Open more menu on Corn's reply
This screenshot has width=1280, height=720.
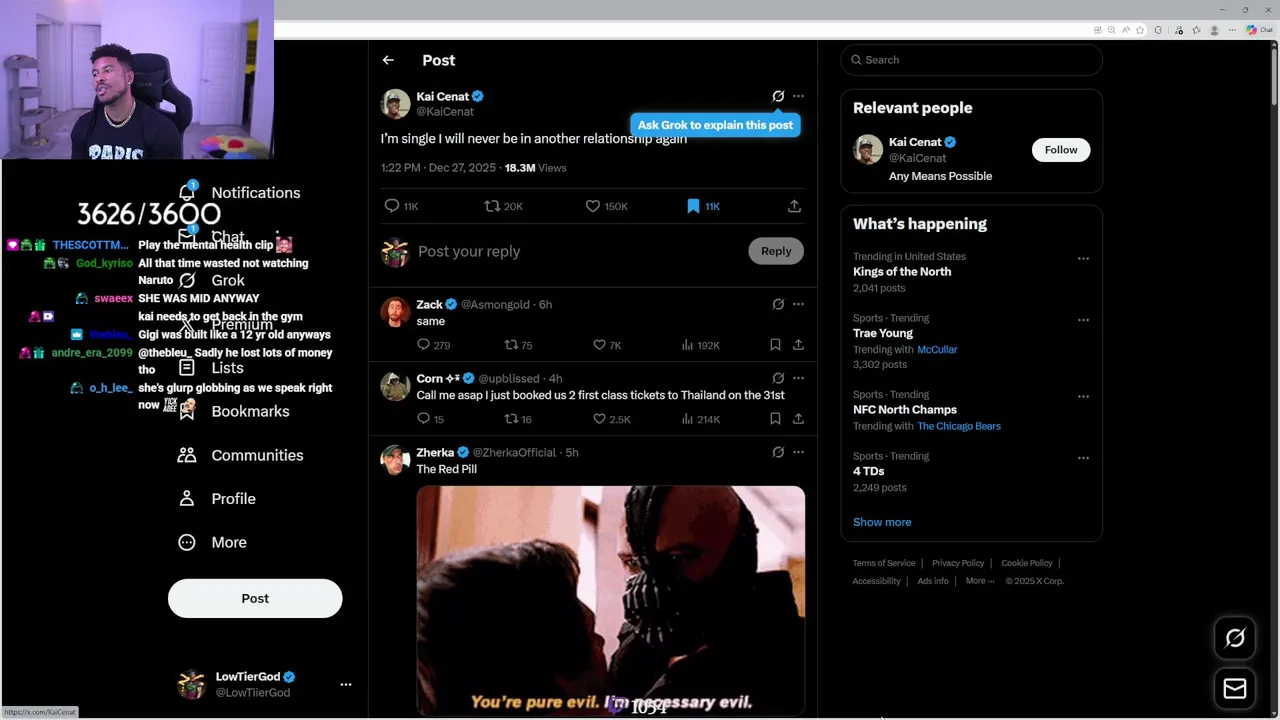(798, 378)
